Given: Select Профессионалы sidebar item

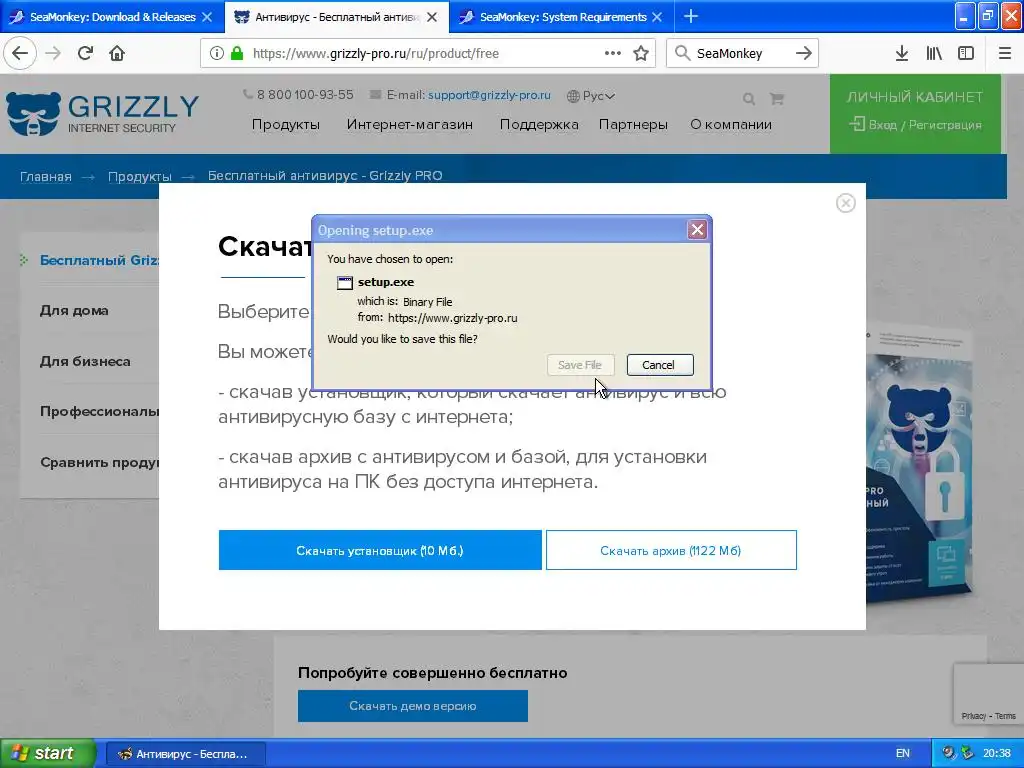Looking at the screenshot, I should 99,411.
